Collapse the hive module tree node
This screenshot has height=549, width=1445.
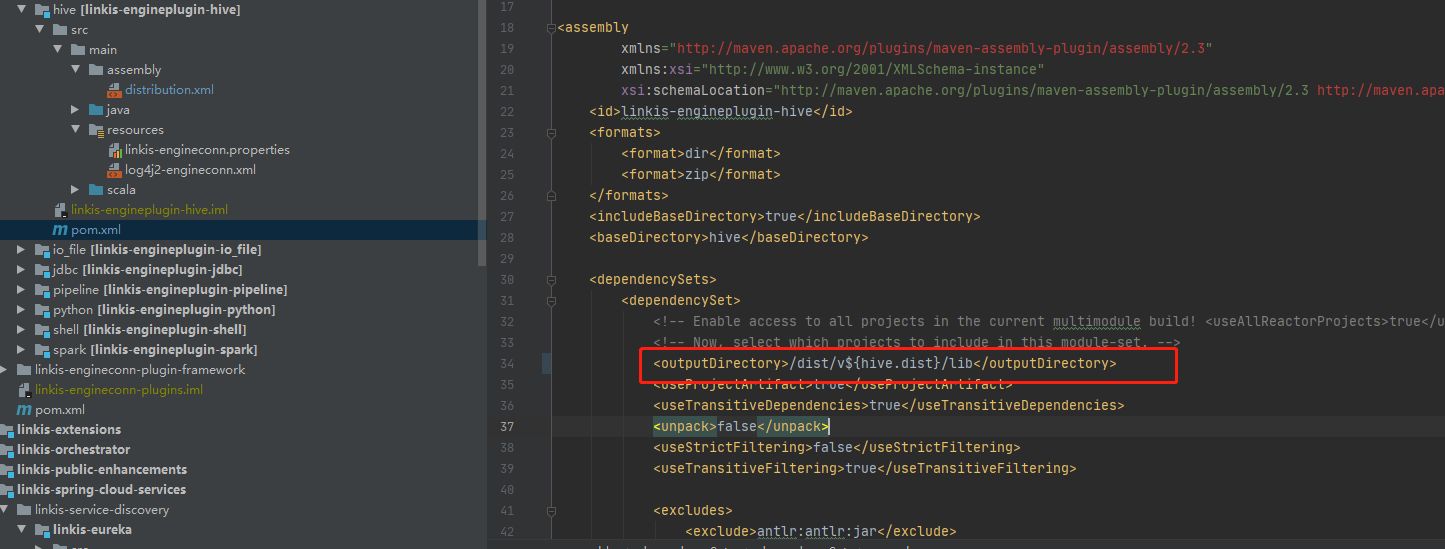[21, 9]
